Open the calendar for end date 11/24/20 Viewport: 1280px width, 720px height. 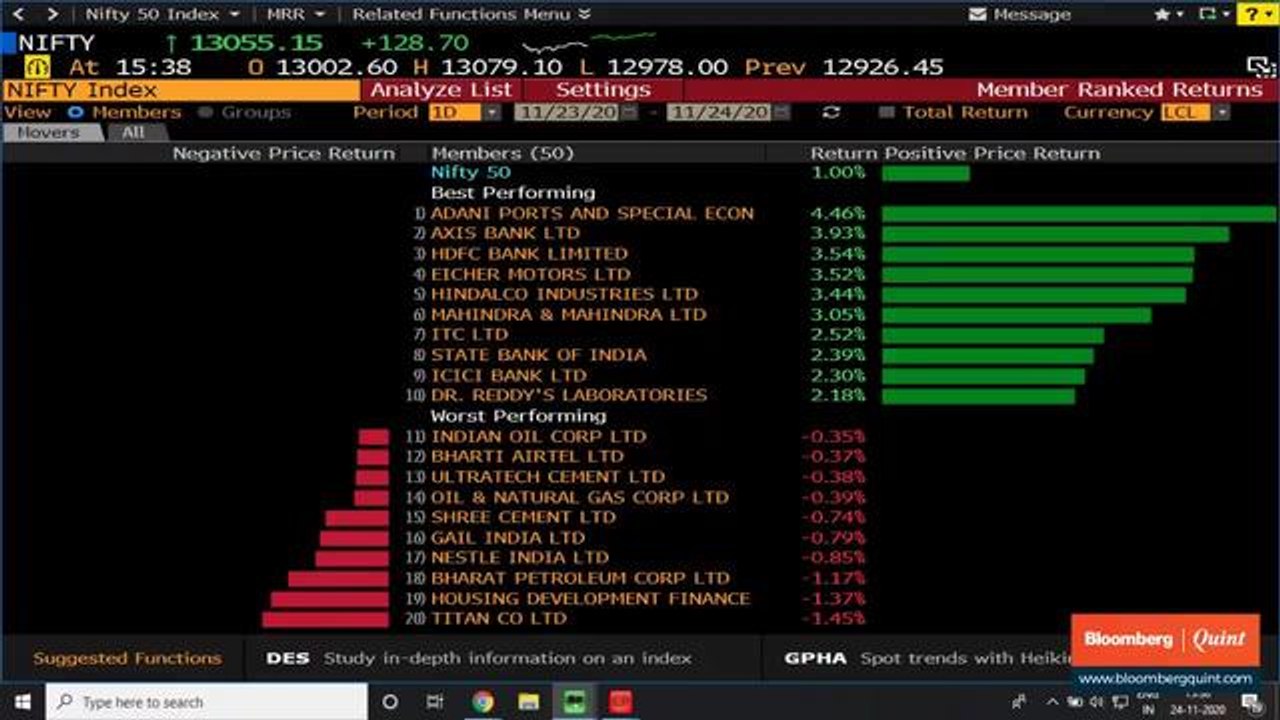click(x=780, y=112)
